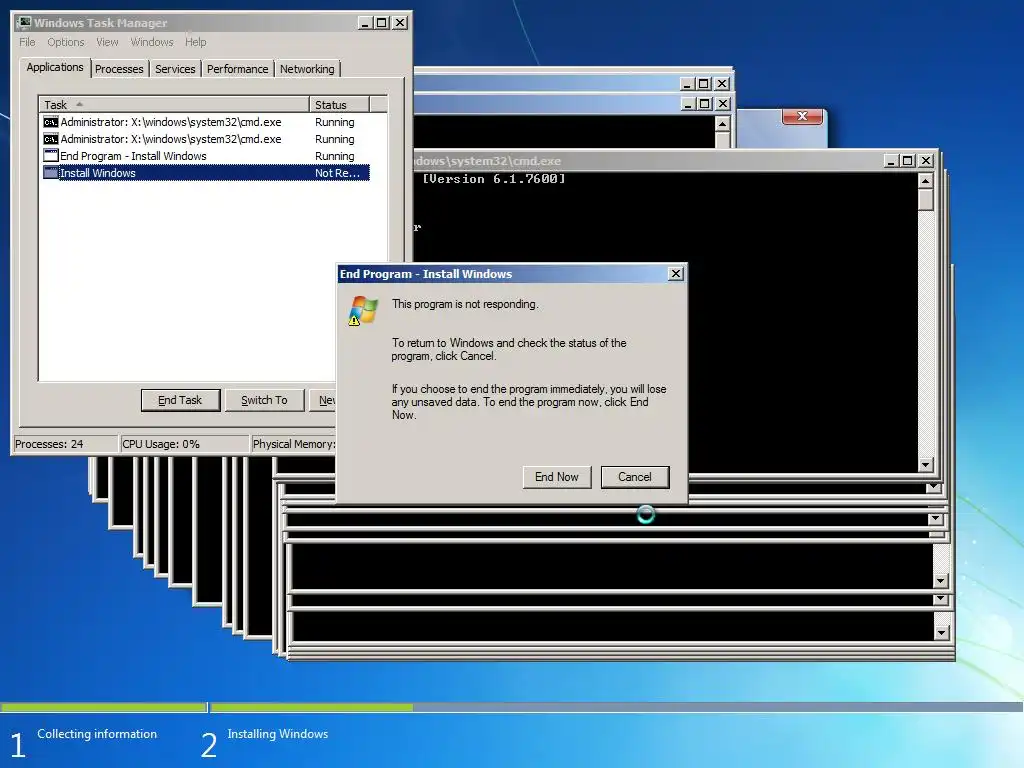Click the installation progress bar
Viewport: 1024px width, 768px height.
[x=512, y=707]
